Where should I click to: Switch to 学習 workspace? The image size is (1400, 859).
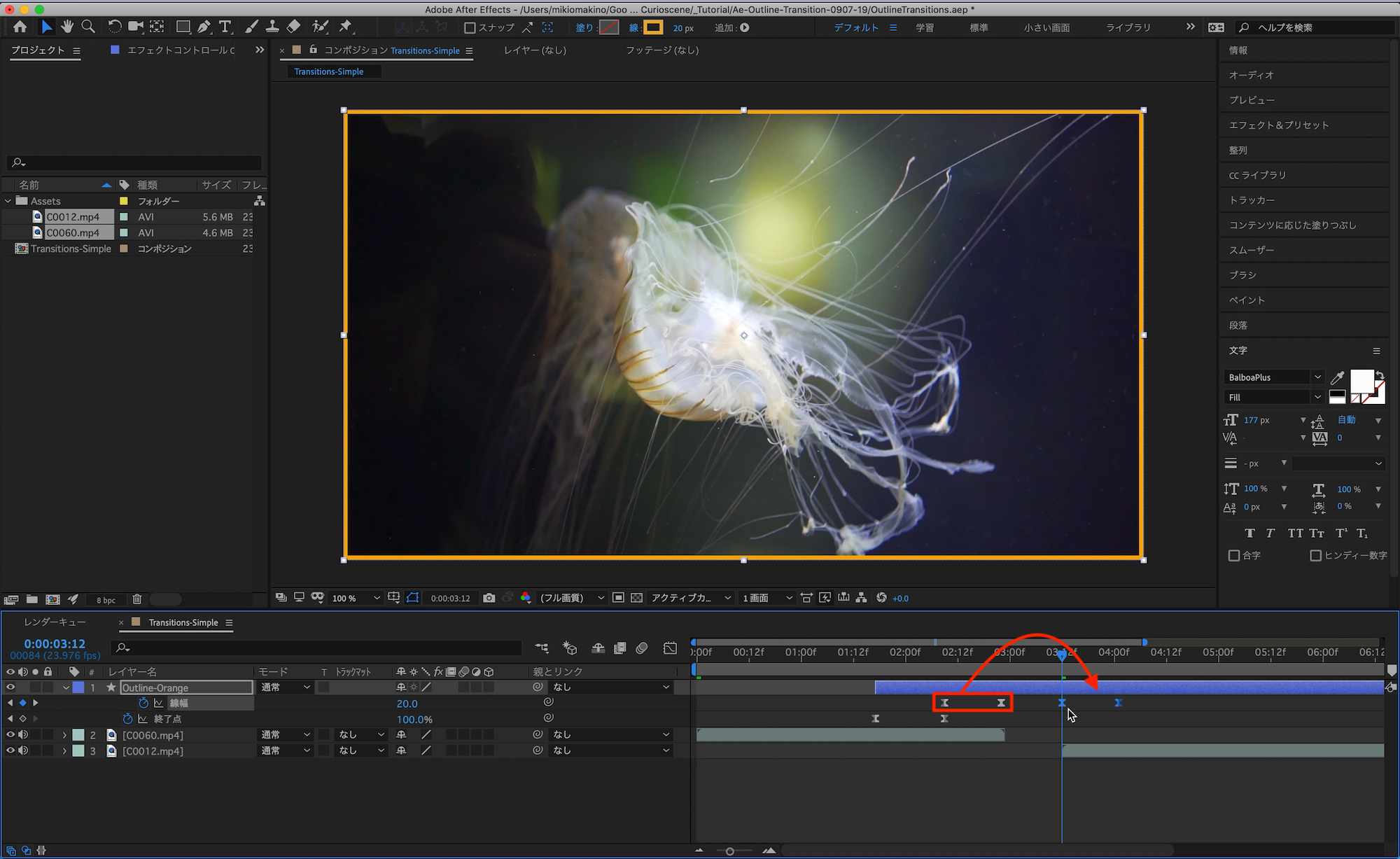[x=925, y=28]
